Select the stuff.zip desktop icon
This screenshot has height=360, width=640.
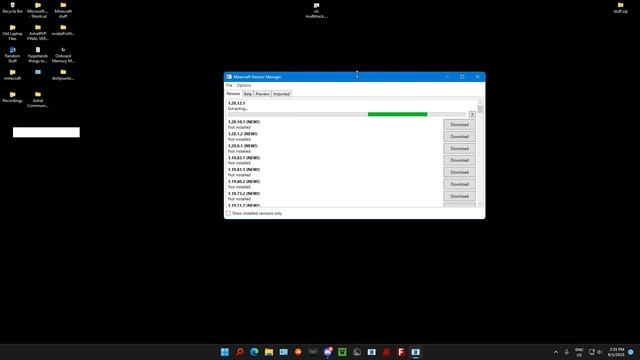click(620, 8)
